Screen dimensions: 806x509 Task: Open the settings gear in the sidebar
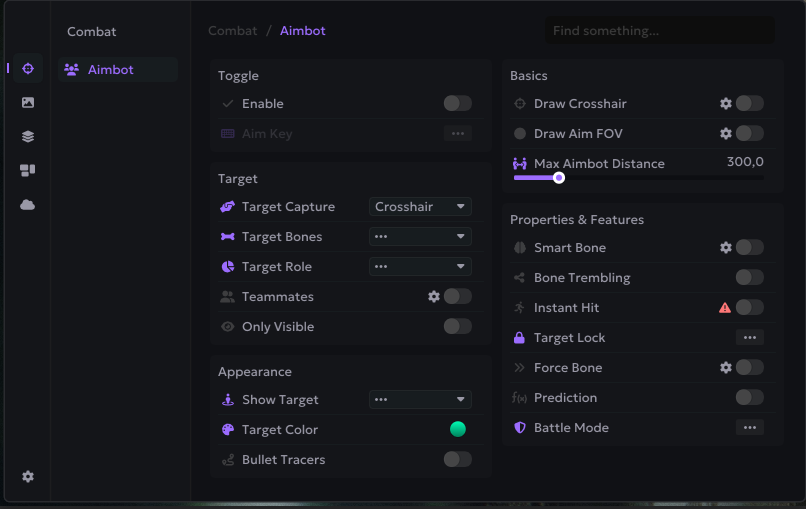tap(28, 477)
